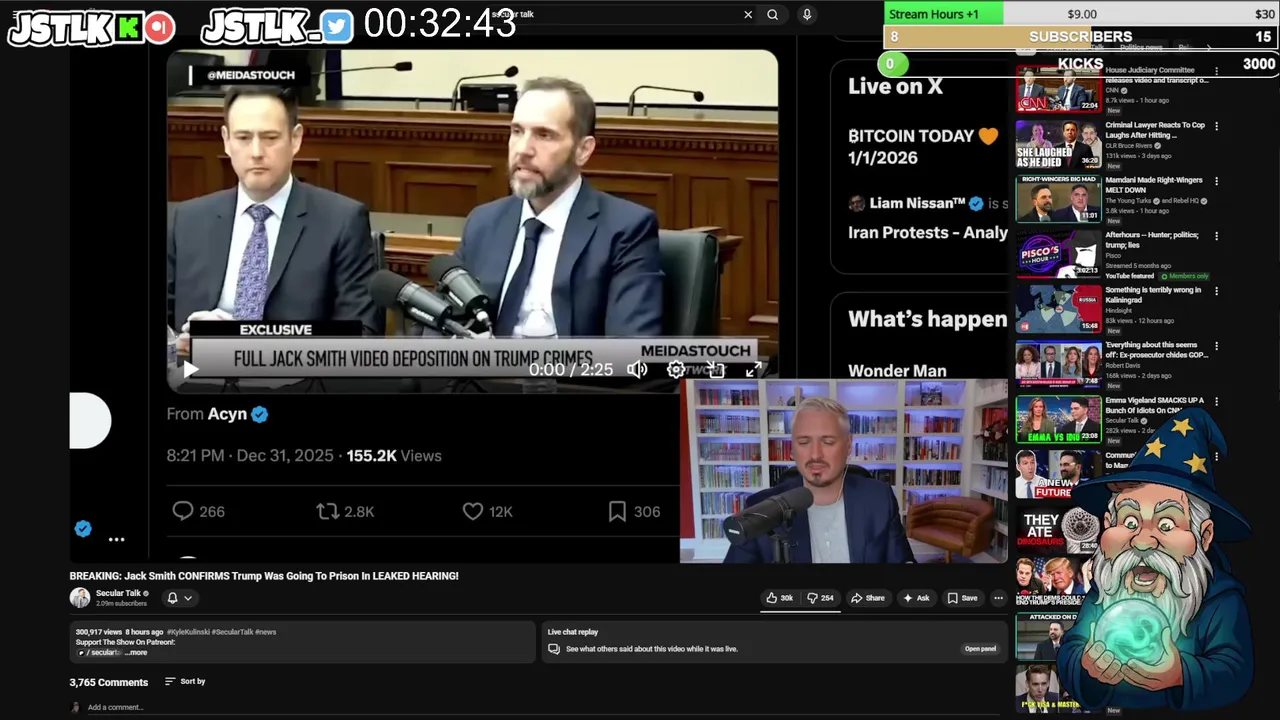Play the embedded Jack Smith deposition clip
This screenshot has width=1280, height=720.
190,369
